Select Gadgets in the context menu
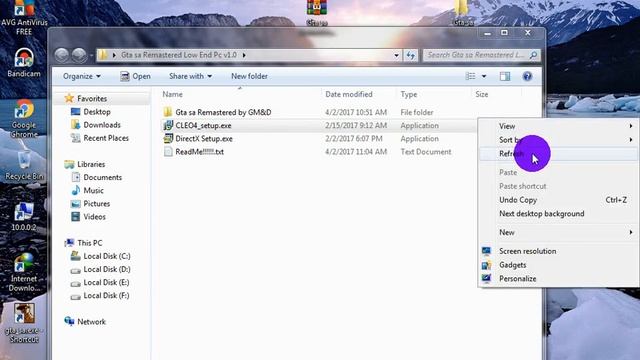 click(558, 265)
